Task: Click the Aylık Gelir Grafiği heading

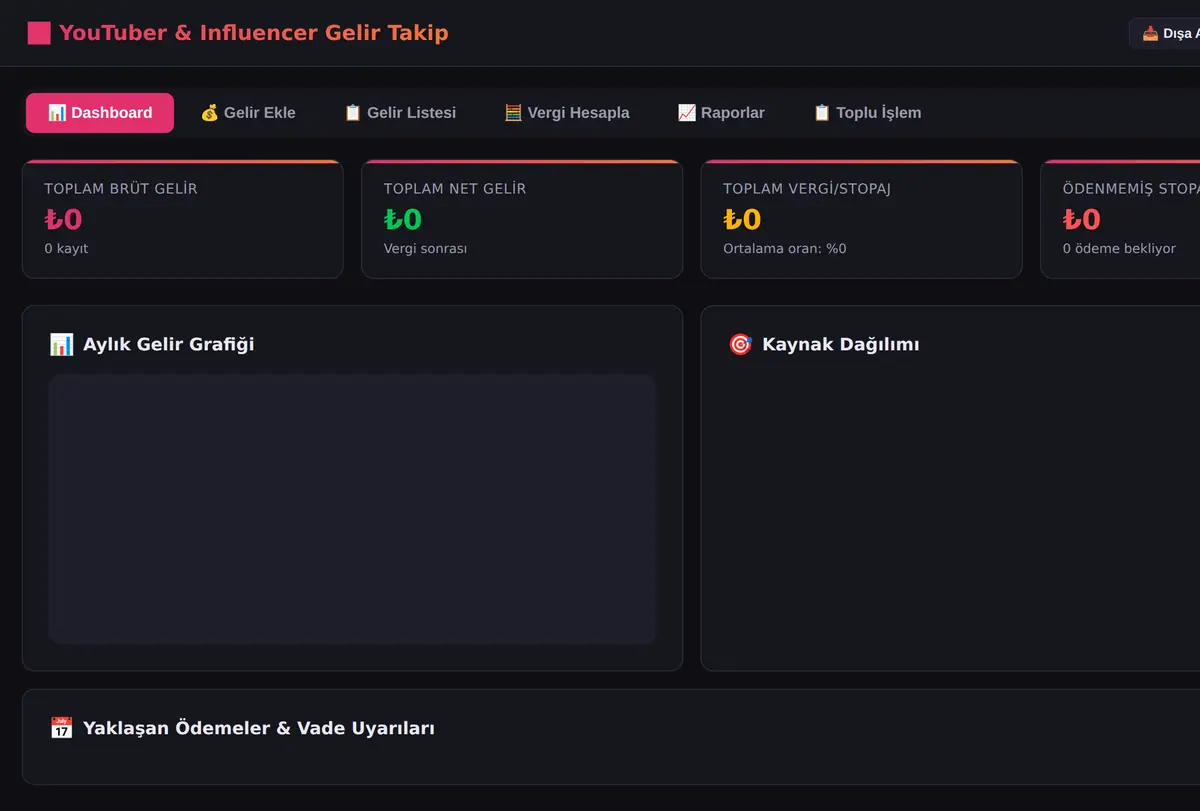Action: [168, 344]
